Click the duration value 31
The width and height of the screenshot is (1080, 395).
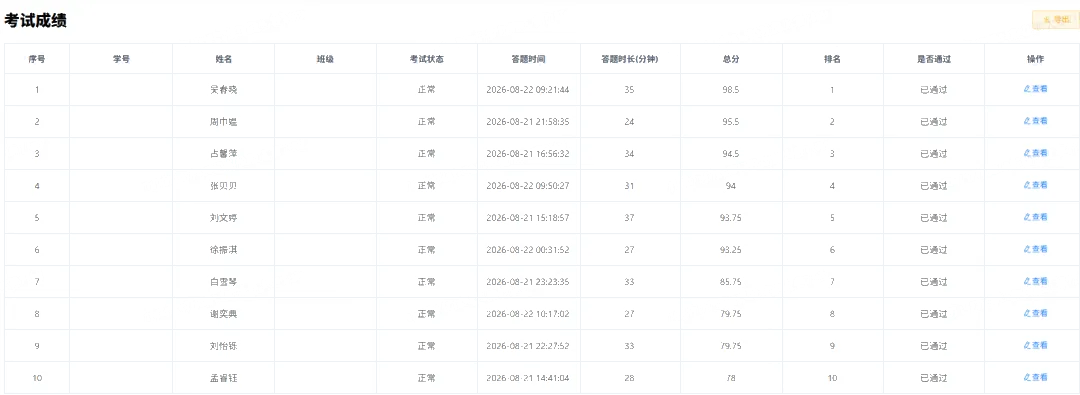[x=630, y=185]
